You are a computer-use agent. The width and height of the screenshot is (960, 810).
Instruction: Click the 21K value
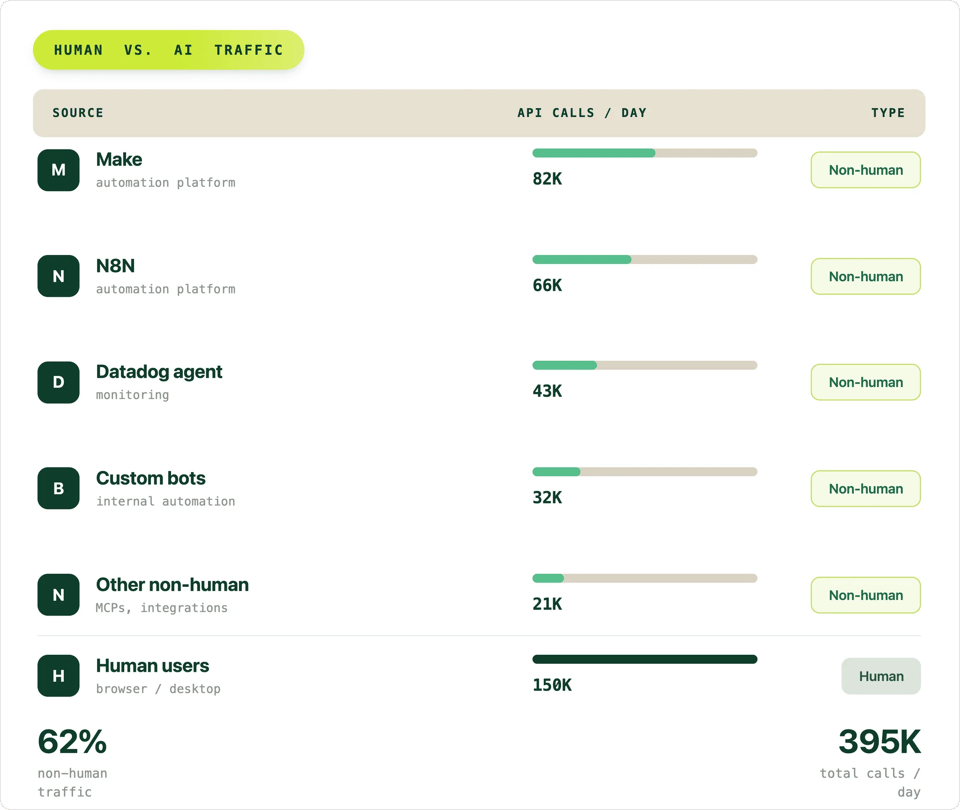click(547, 604)
